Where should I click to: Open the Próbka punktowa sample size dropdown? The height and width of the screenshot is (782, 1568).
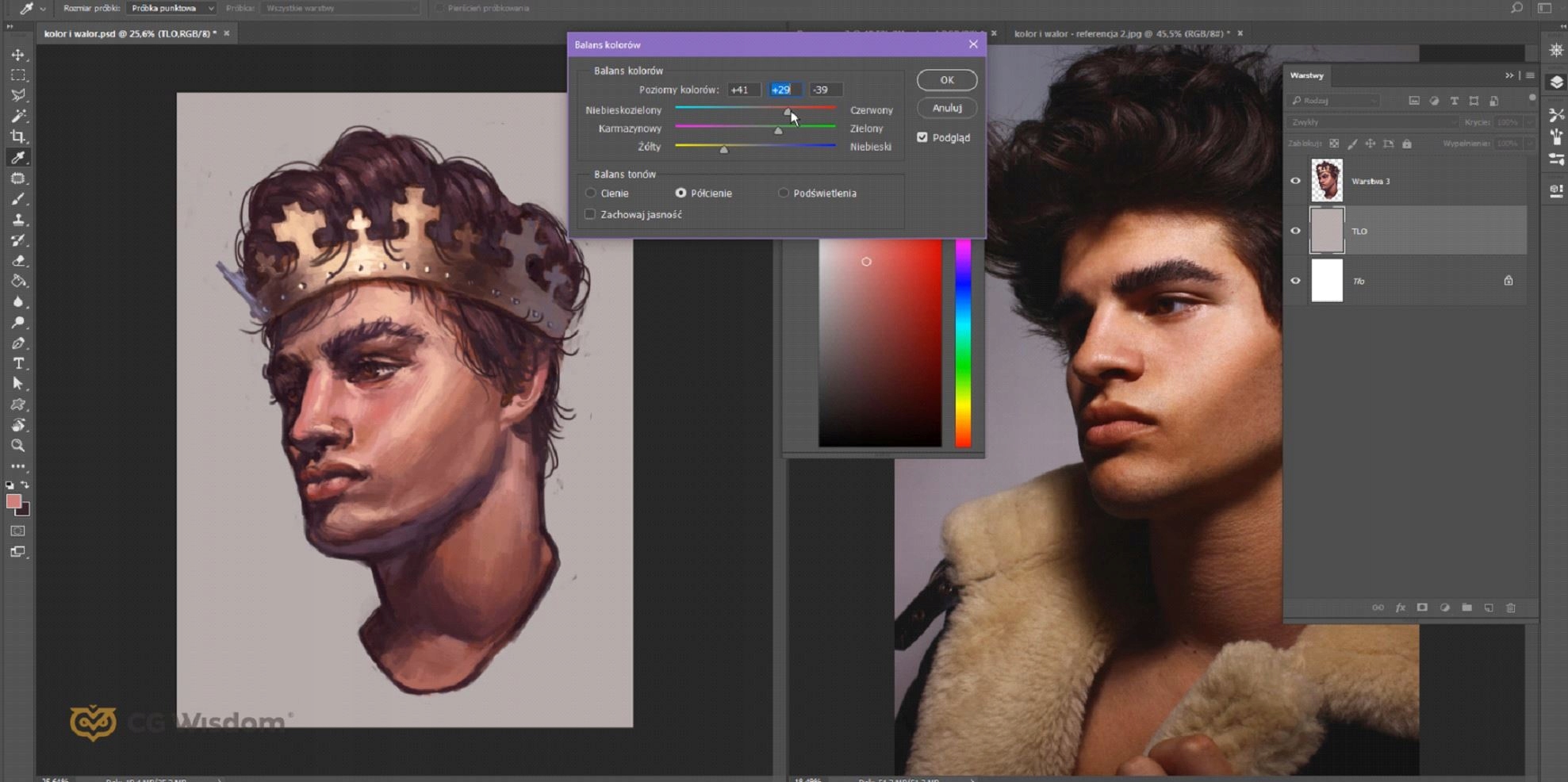(172, 8)
